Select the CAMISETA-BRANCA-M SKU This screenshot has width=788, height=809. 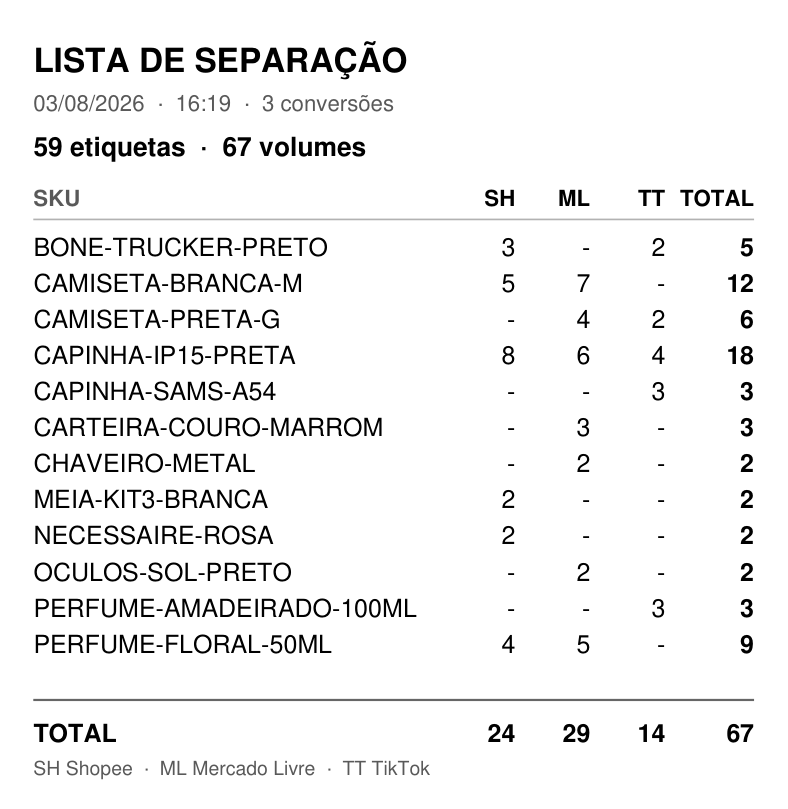[x=168, y=284]
